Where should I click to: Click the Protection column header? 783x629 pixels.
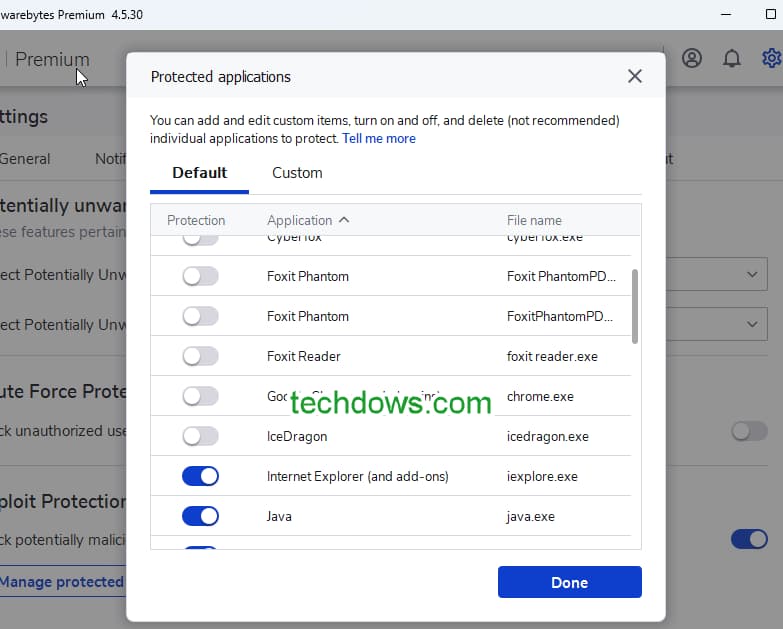click(196, 220)
